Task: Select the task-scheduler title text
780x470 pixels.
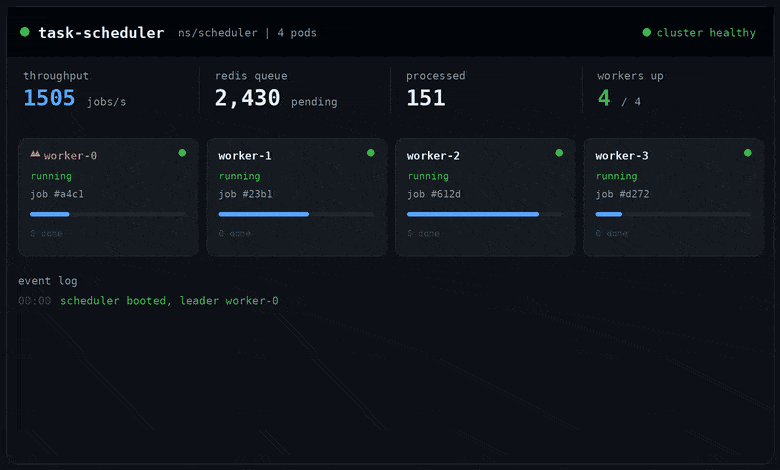Action: [x=101, y=33]
